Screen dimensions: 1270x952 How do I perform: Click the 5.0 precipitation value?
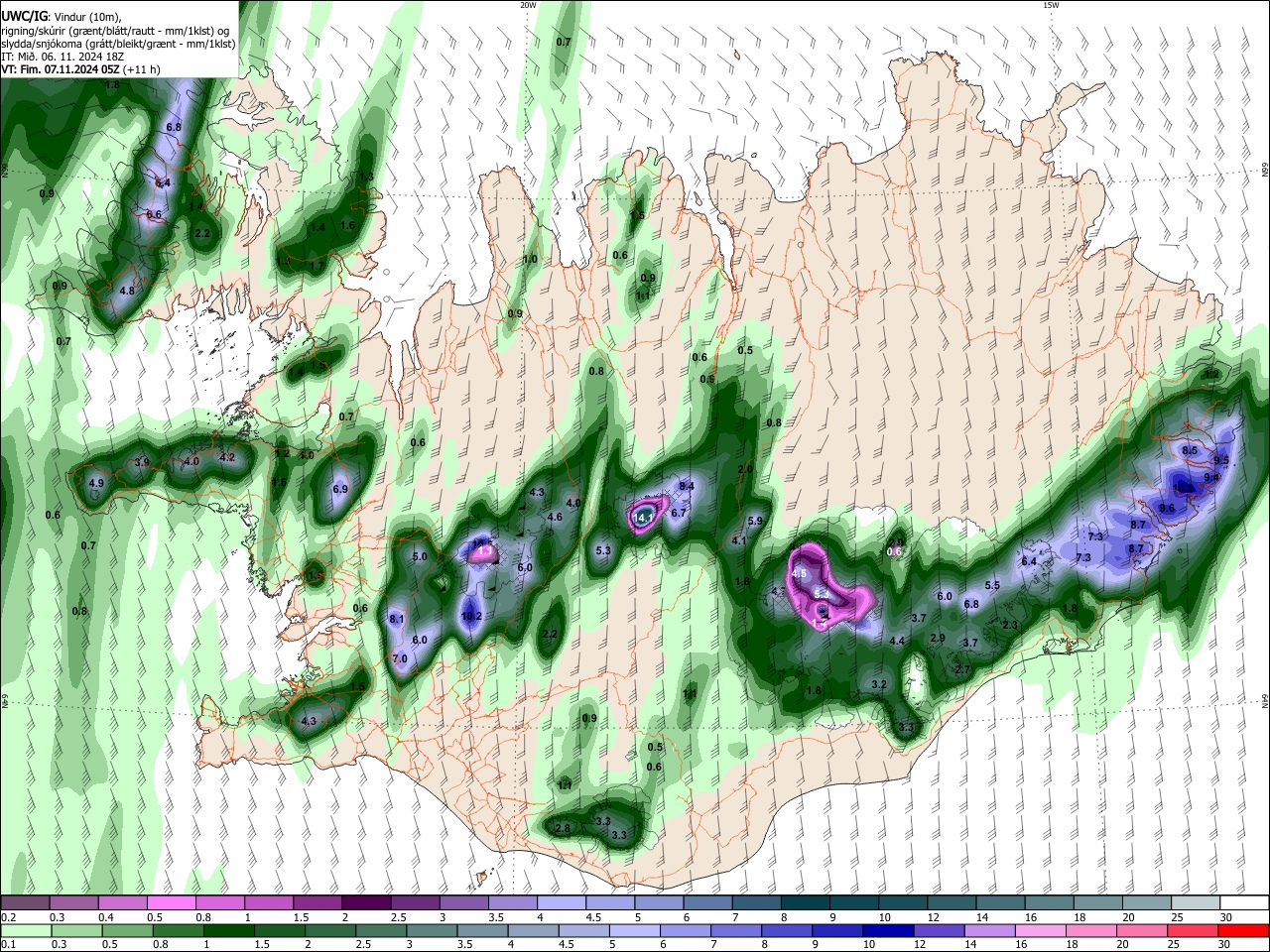pos(420,556)
